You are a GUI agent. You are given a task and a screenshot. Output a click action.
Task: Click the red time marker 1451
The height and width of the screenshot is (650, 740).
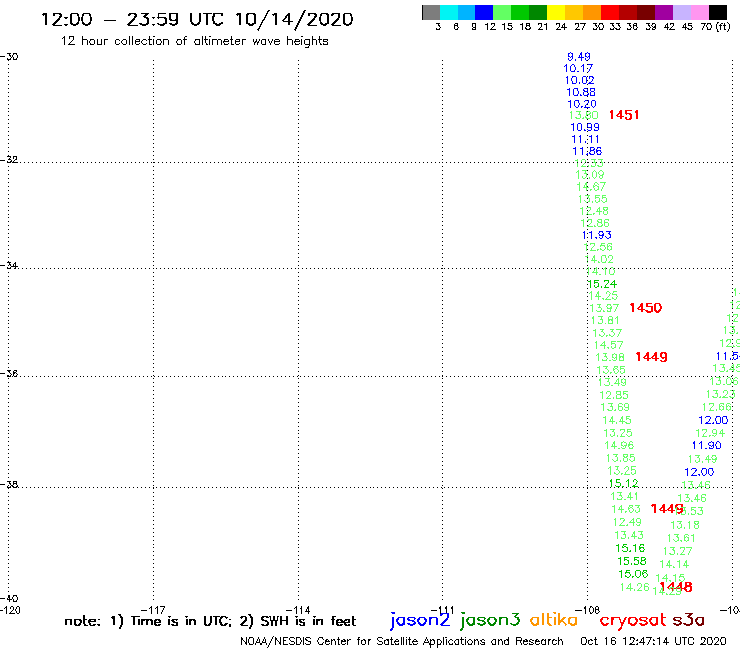(624, 115)
